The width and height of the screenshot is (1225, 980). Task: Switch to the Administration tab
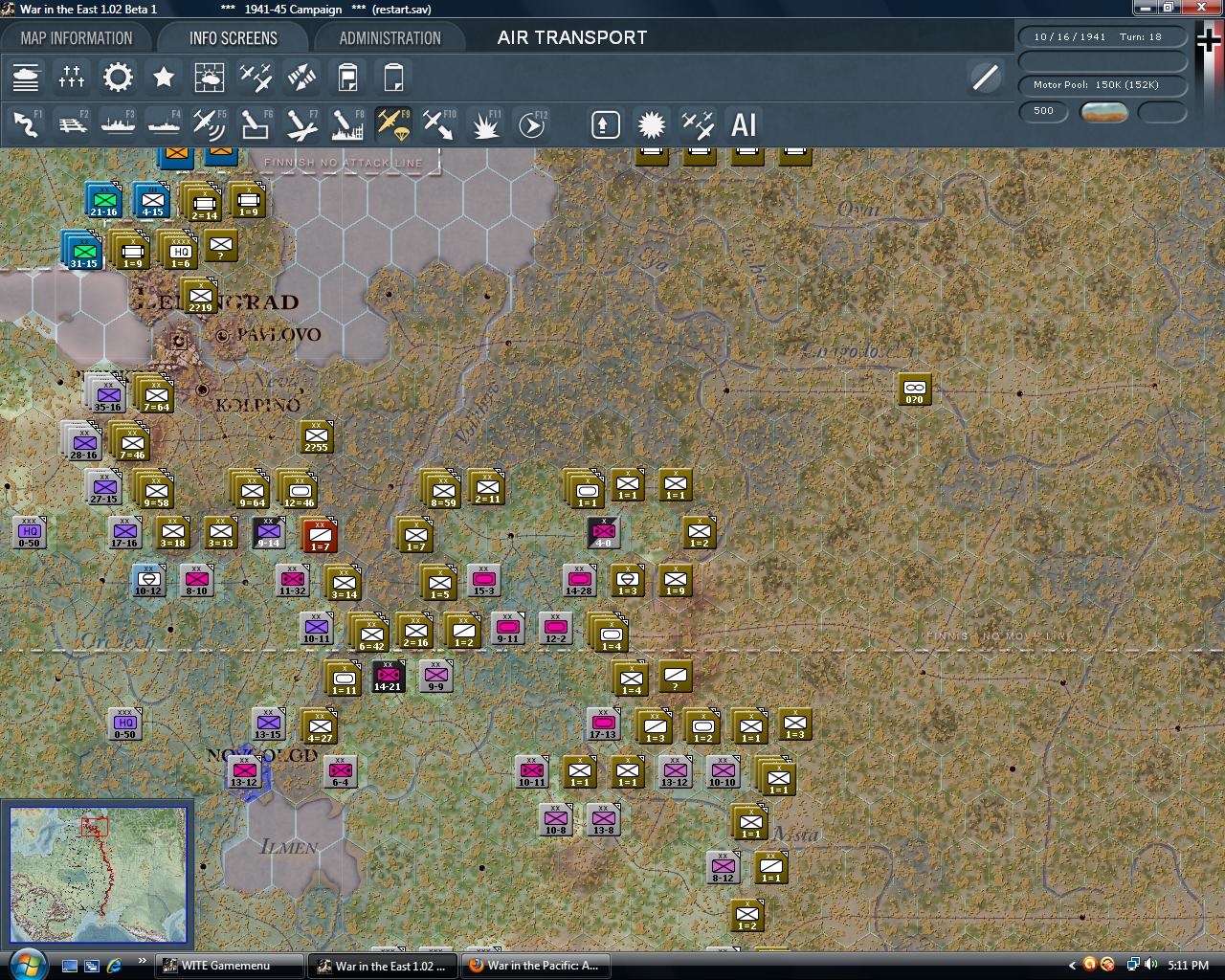pyautogui.click(x=390, y=38)
